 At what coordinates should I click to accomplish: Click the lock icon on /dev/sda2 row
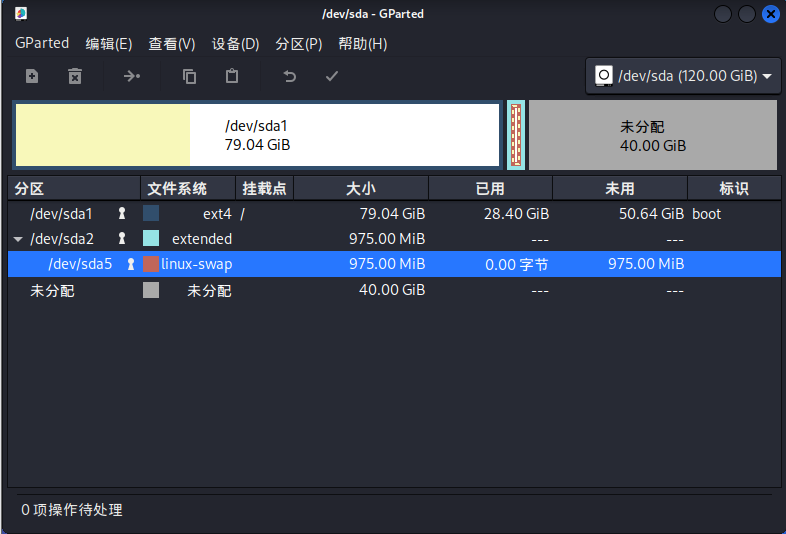pos(121,238)
